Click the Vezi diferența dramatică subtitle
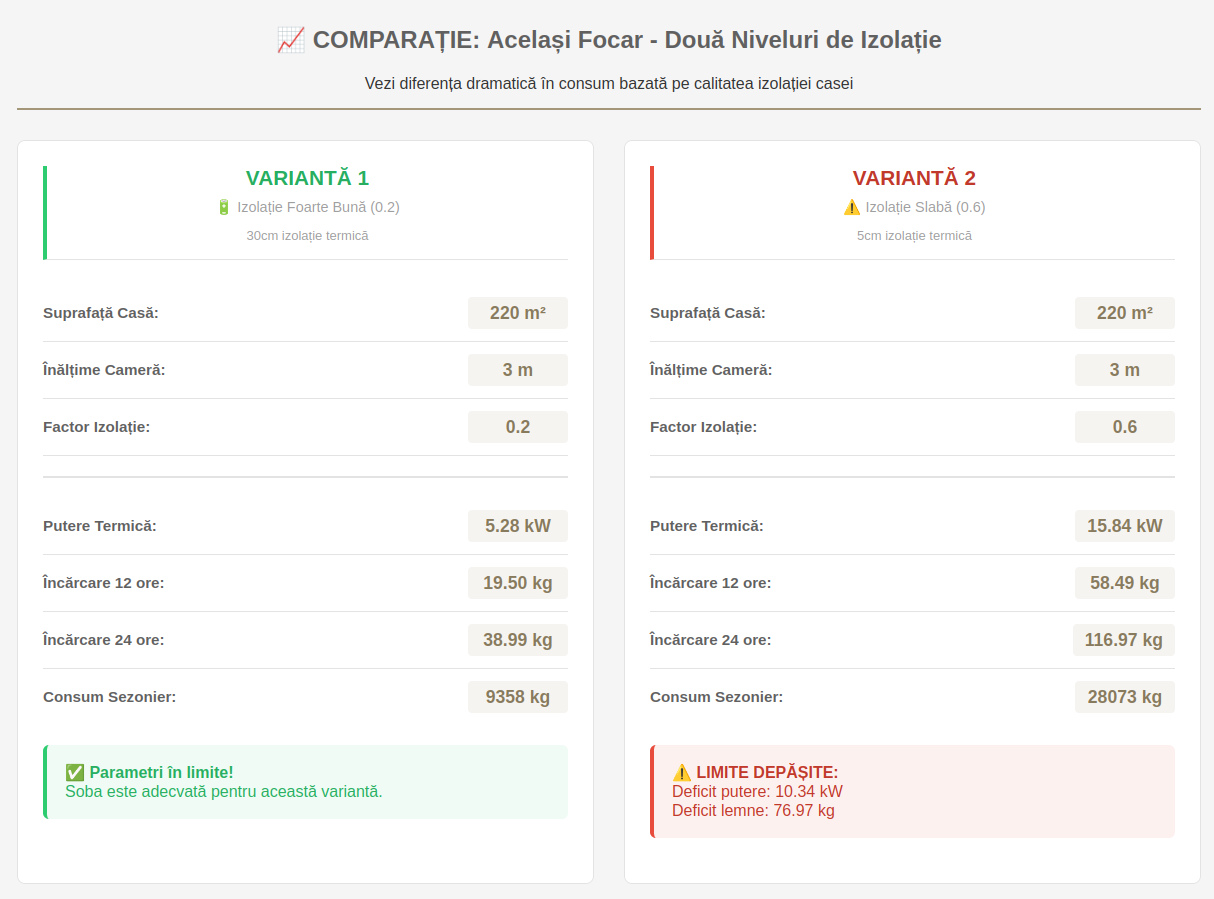Screen dimensions: 1214x899 click(609, 83)
